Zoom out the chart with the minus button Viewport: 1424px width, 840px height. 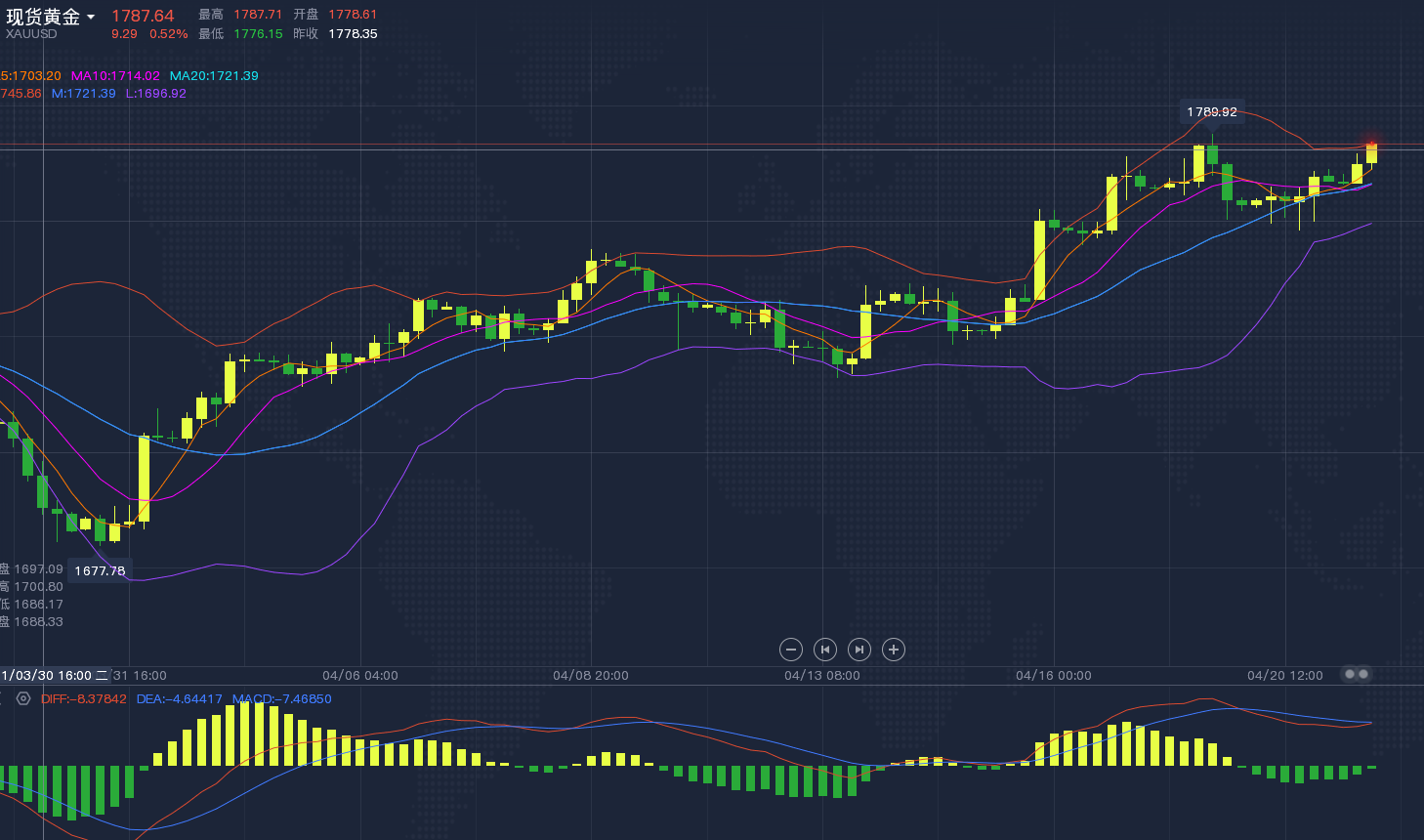click(791, 650)
